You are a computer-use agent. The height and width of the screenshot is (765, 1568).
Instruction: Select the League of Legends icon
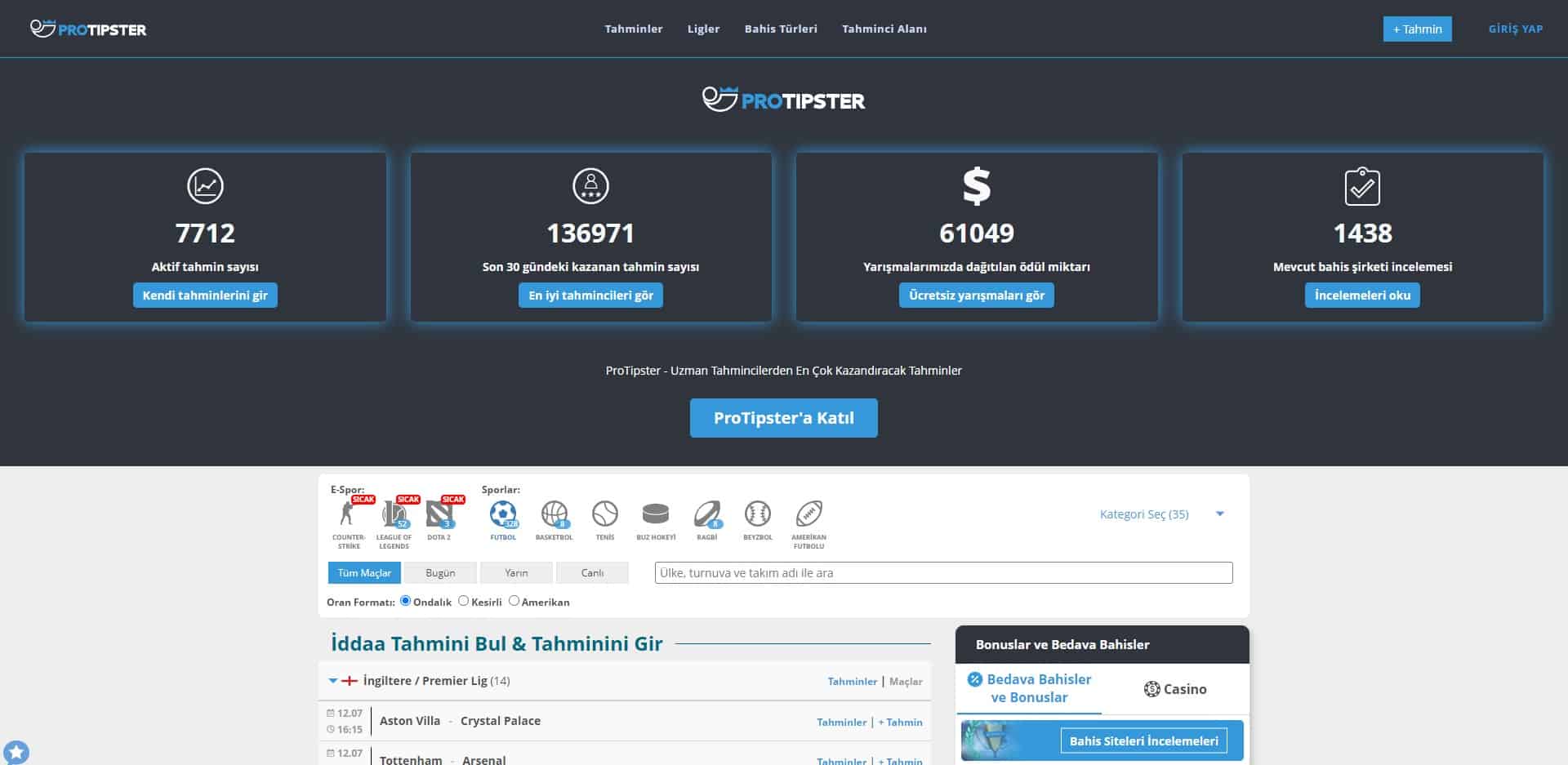[x=394, y=514]
